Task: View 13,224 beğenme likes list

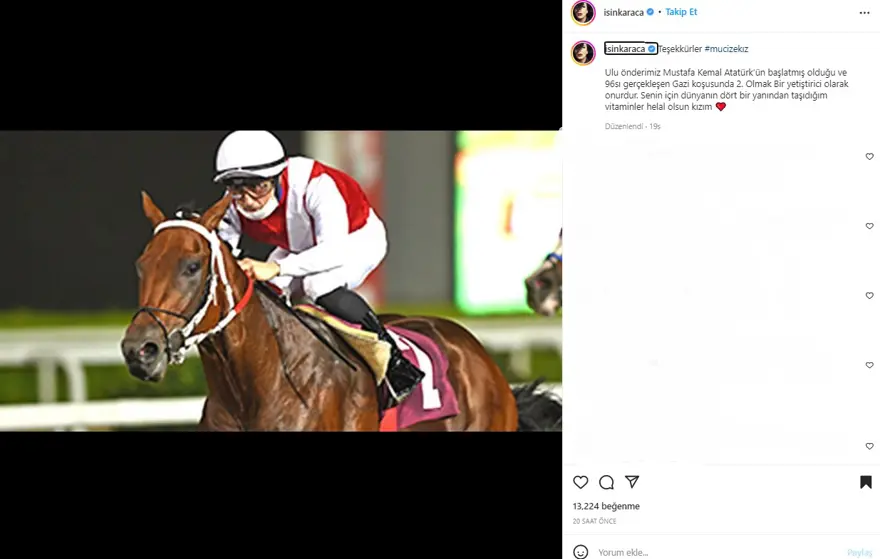Action: 606,506
